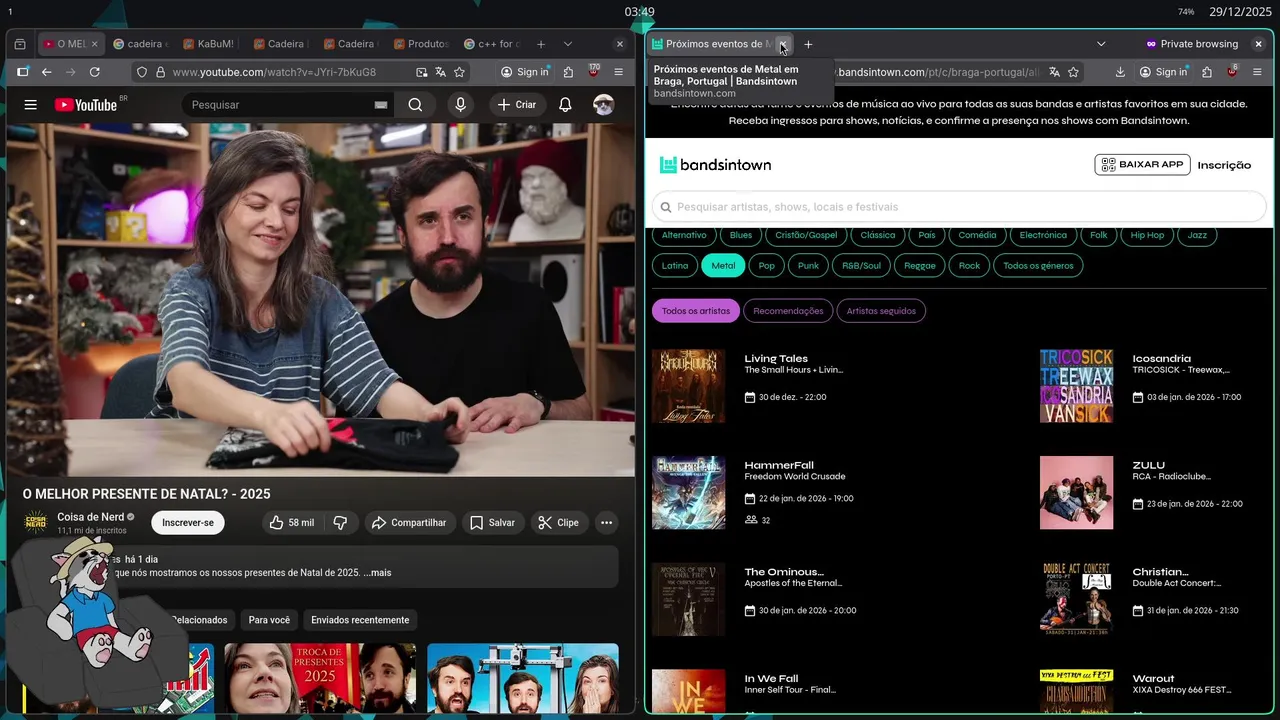Open the picture-in-picture icon in YouTube address bar
Screen dimensions: 1280x720
[422, 72]
